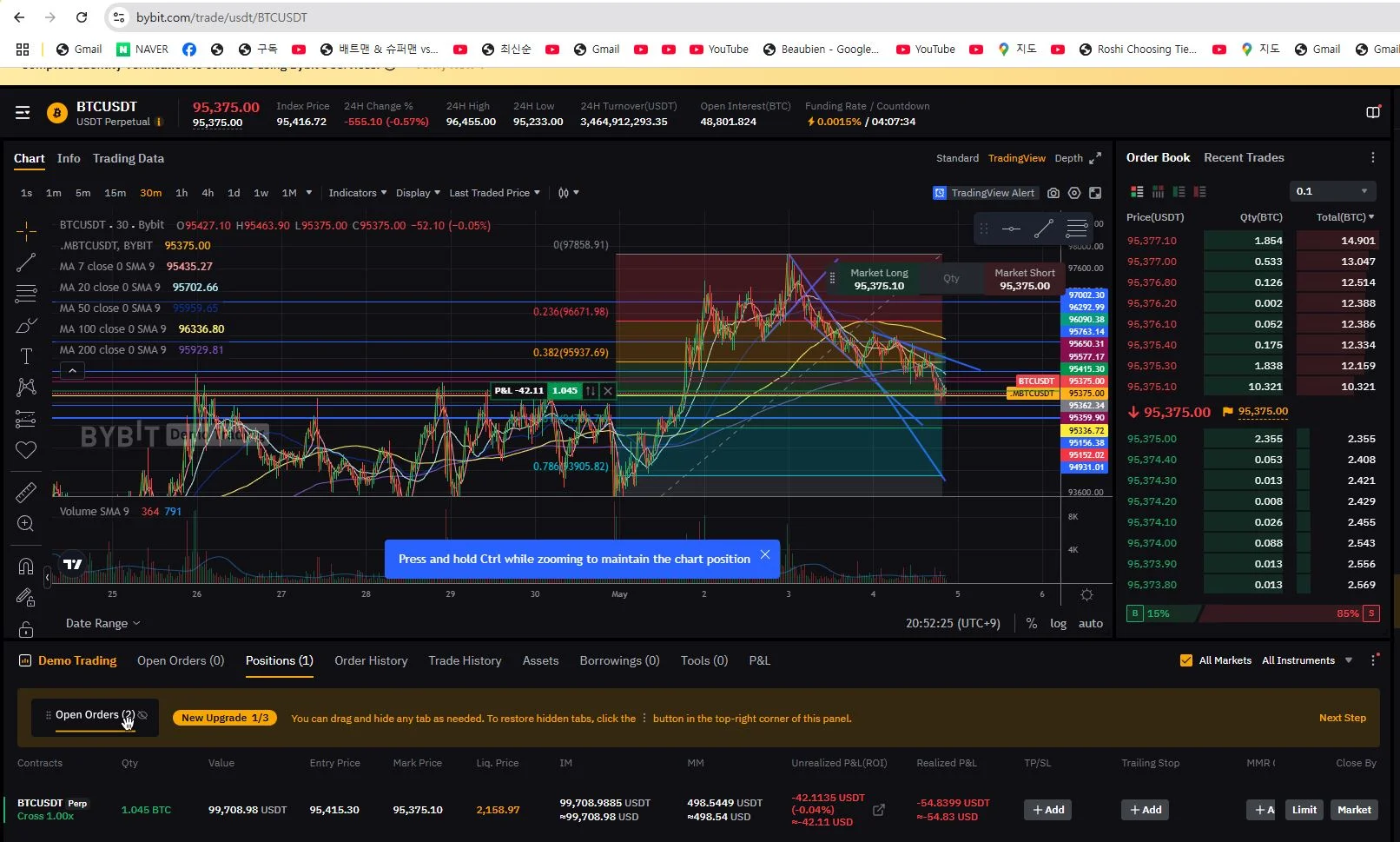Image resolution: width=1400 pixels, height=842 pixels.
Task: Toggle the magnet snap tool
Action: tap(26, 567)
